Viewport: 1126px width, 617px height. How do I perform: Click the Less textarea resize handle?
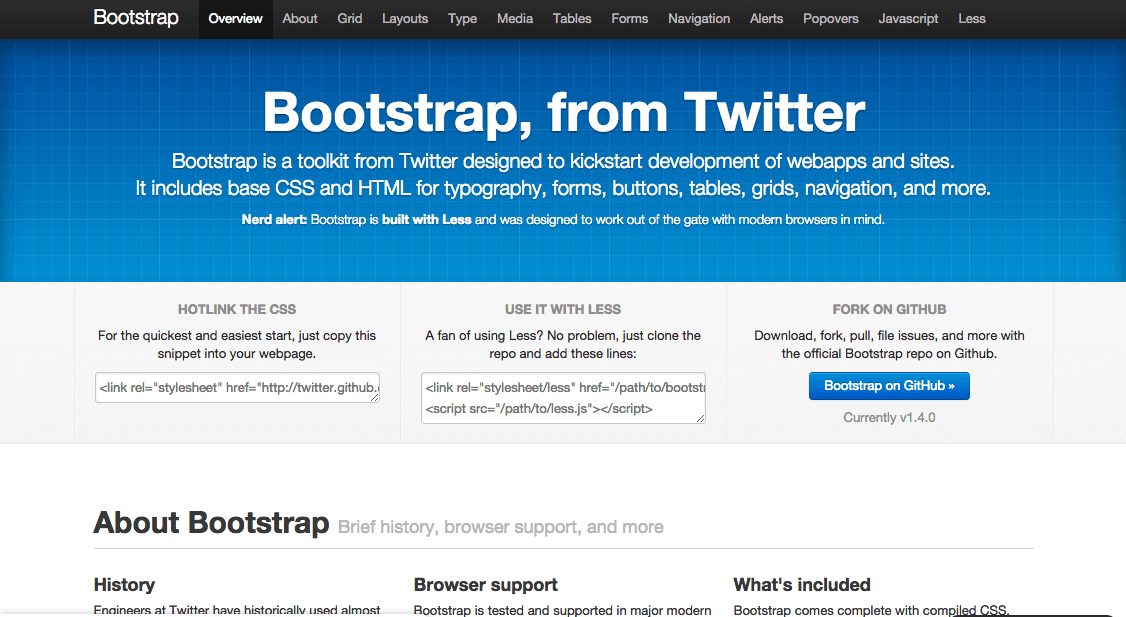point(700,418)
